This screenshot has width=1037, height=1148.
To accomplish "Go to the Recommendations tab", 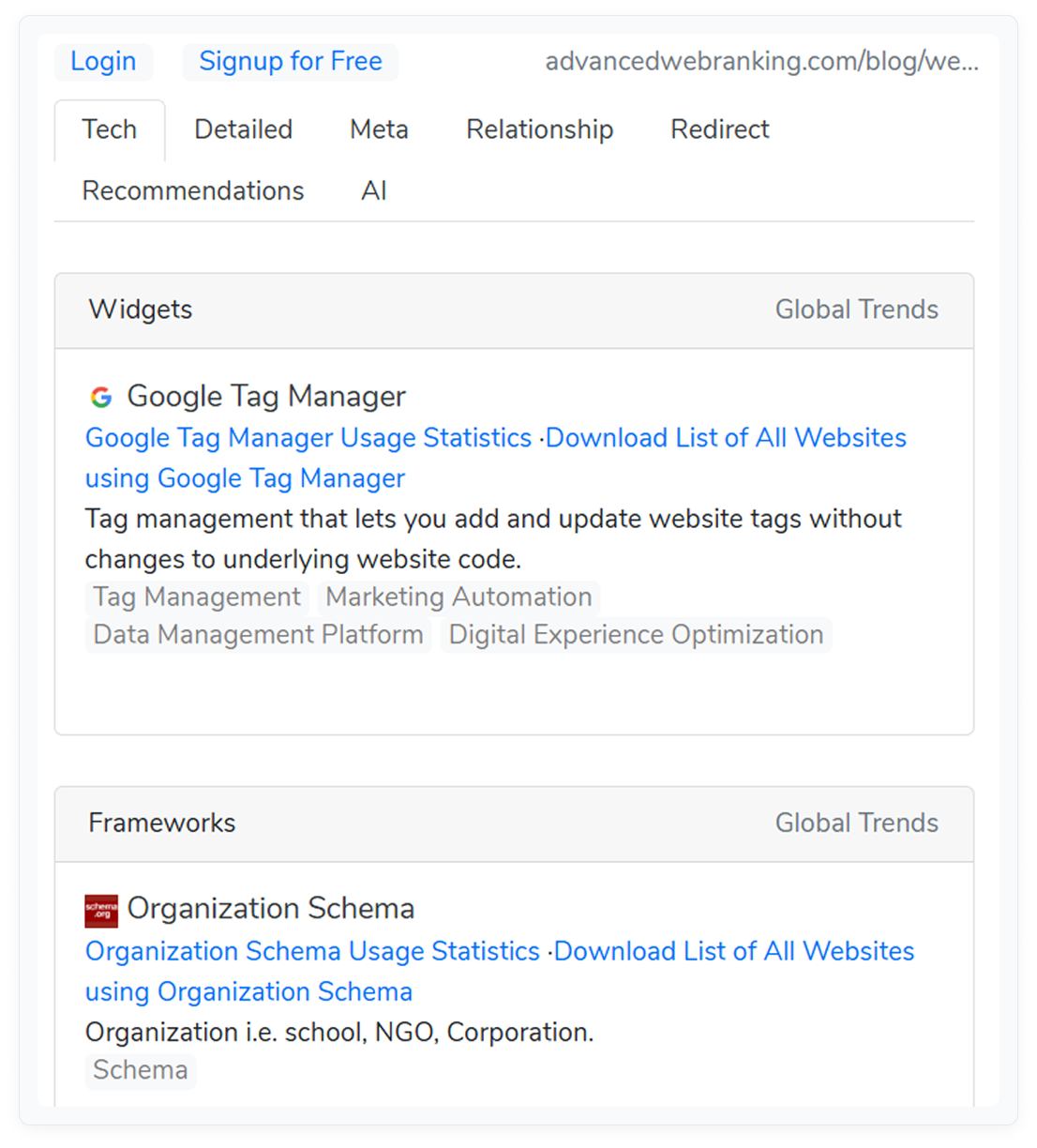I will pyautogui.click(x=193, y=191).
